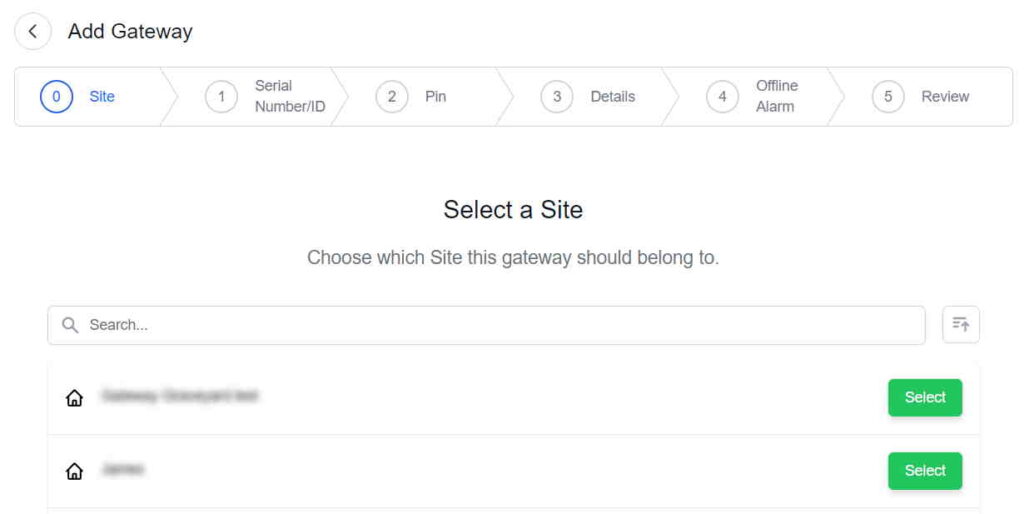Viewport: 1024px width, 514px height.
Task: Open the Review step label
Action: click(x=945, y=97)
